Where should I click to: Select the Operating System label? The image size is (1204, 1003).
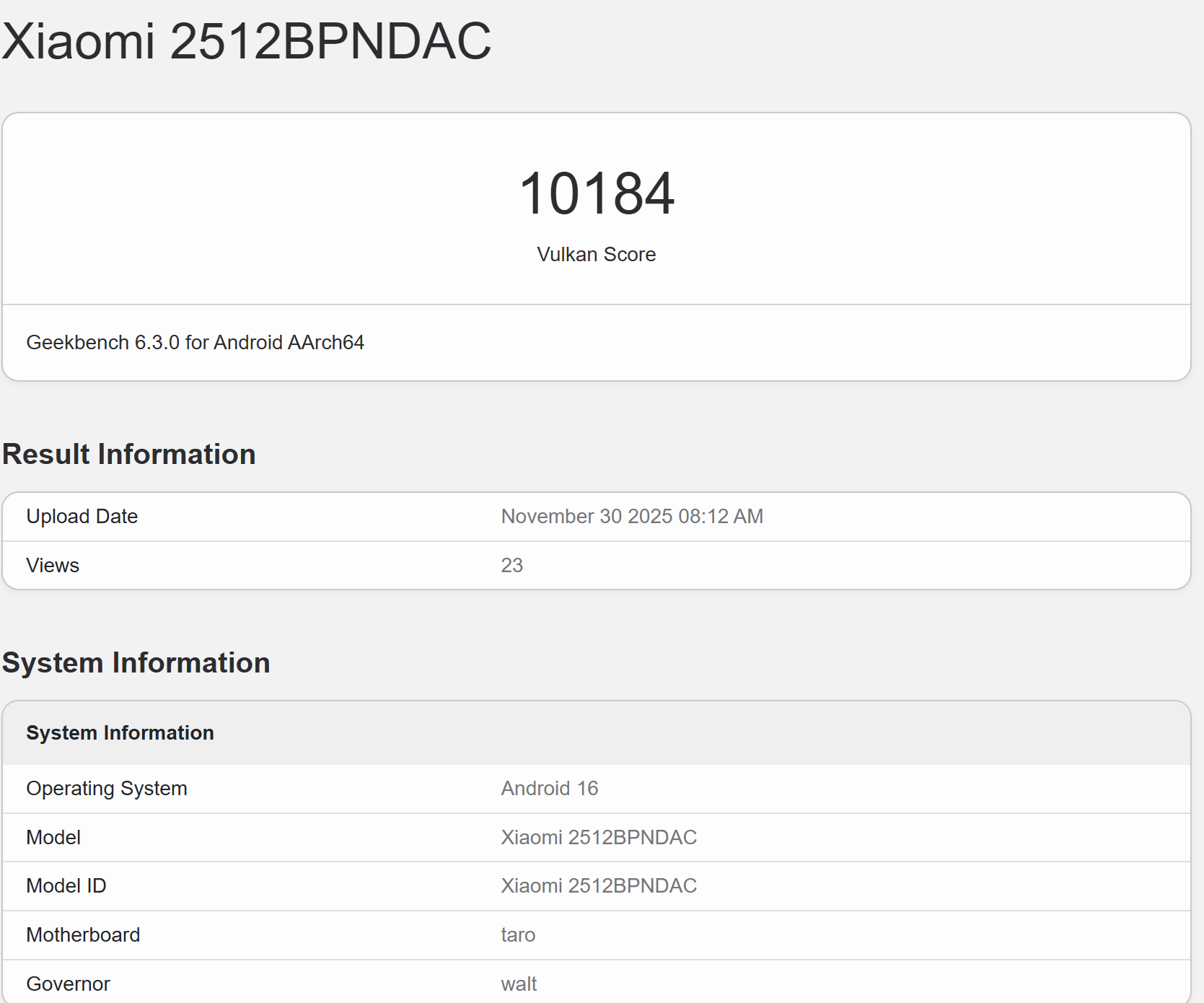(106, 788)
